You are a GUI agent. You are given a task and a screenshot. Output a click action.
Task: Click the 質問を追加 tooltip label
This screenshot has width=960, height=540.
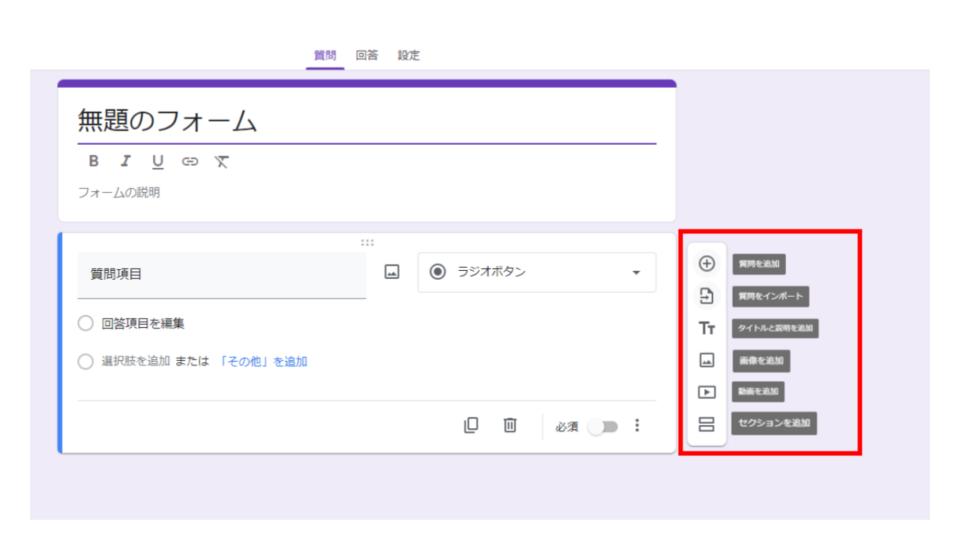[759, 264]
